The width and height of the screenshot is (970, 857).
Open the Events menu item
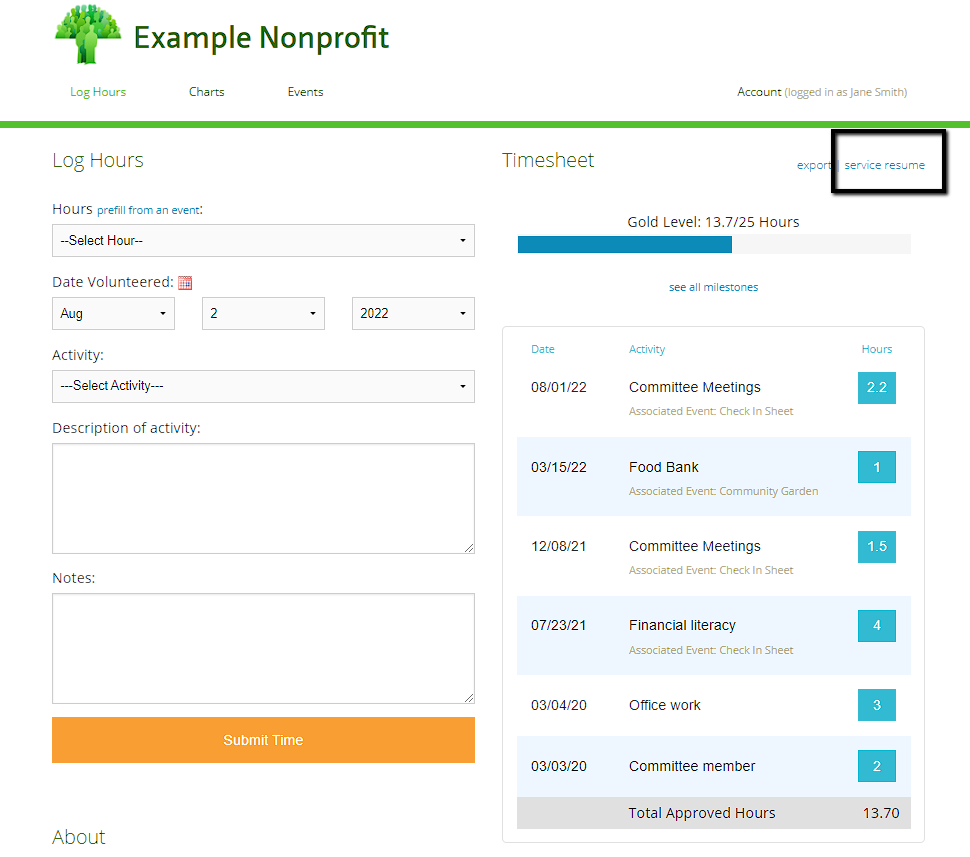pyautogui.click(x=305, y=92)
